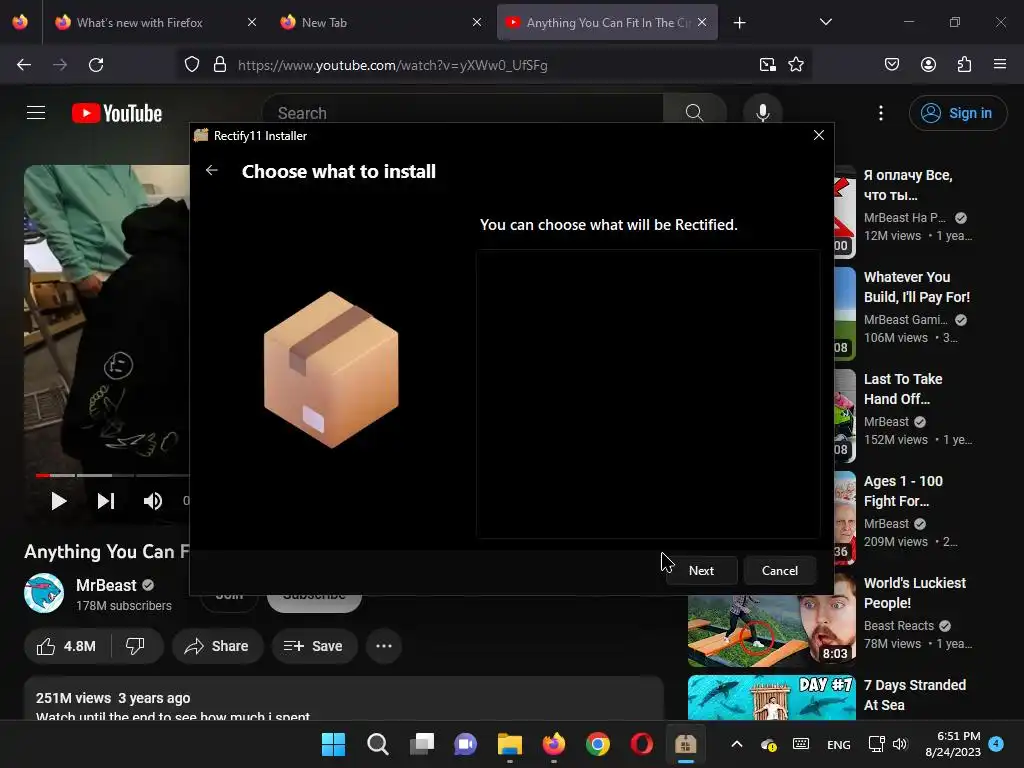The height and width of the screenshot is (768, 1024).
Task: Open notification center badge
Action: pyautogui.click(x=996, y=744)
